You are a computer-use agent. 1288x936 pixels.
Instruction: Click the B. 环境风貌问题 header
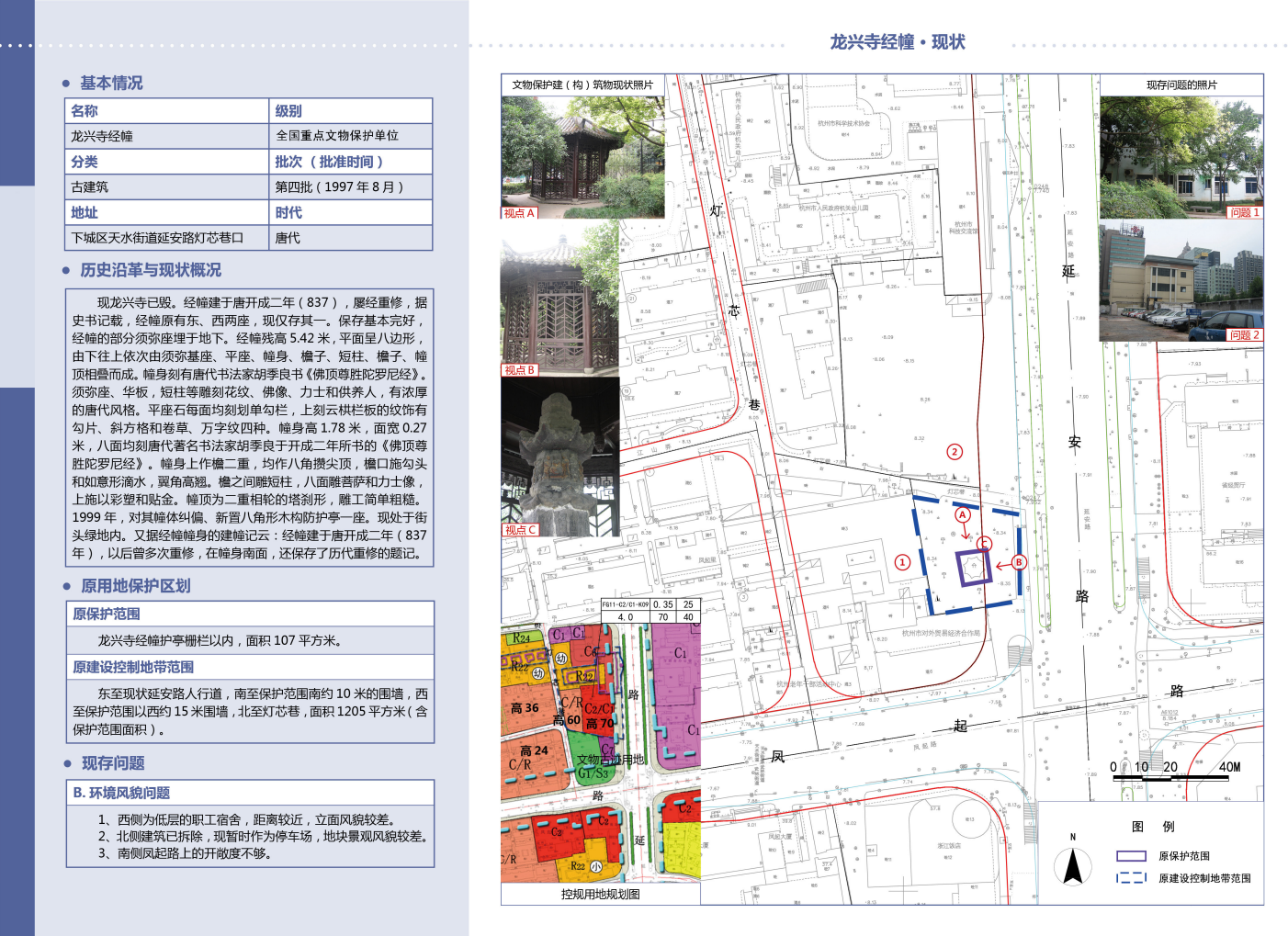250,793
